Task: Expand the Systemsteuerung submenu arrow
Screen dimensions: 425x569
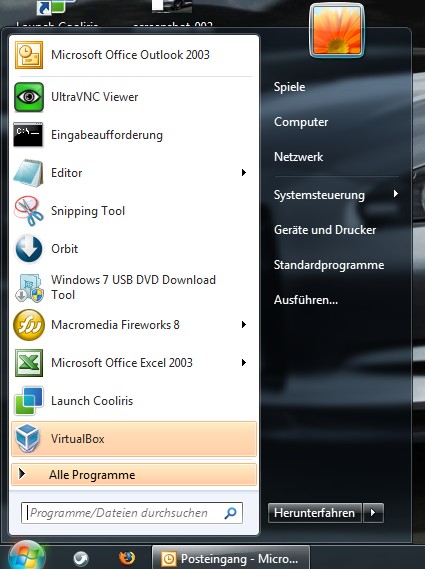Action: click(396, 194)
